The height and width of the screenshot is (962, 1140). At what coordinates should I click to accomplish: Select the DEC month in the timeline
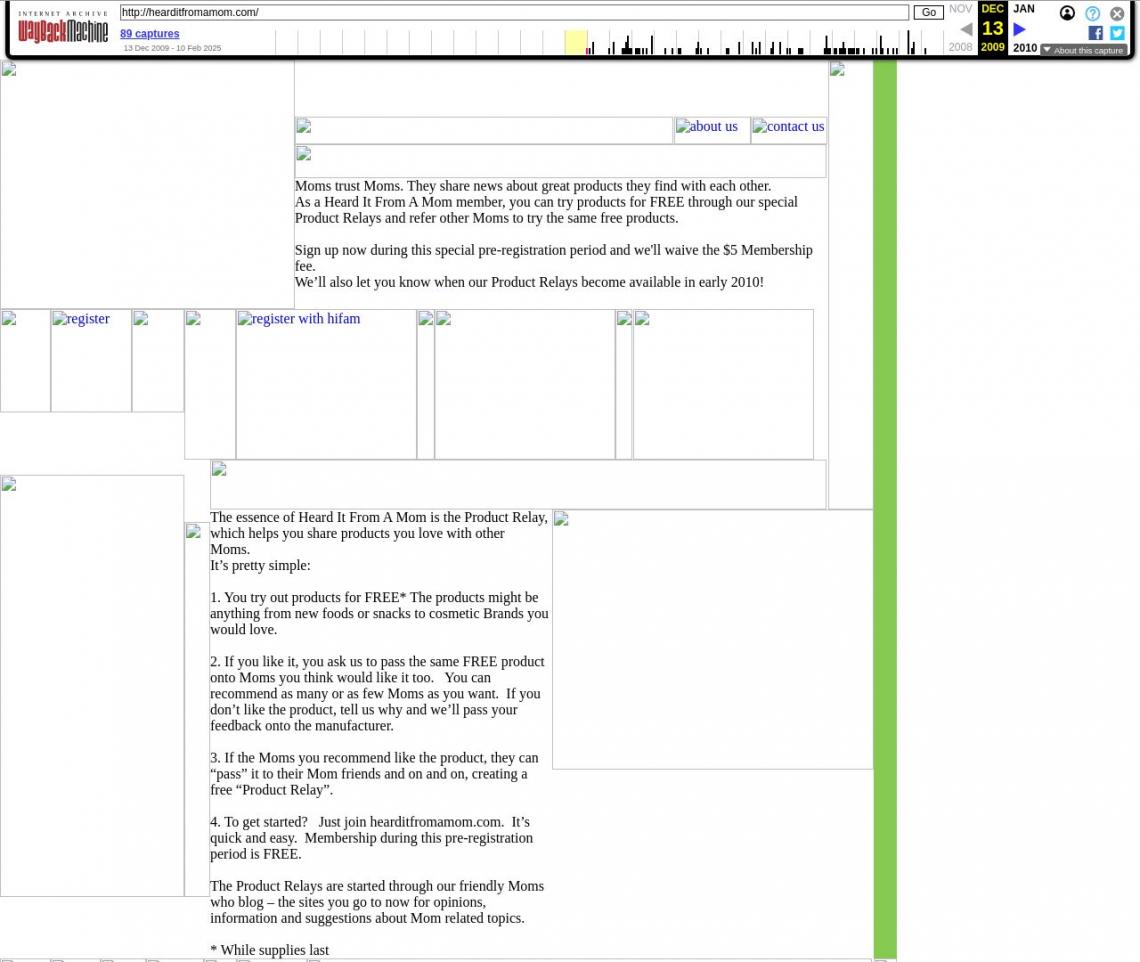tap(992, 9)
